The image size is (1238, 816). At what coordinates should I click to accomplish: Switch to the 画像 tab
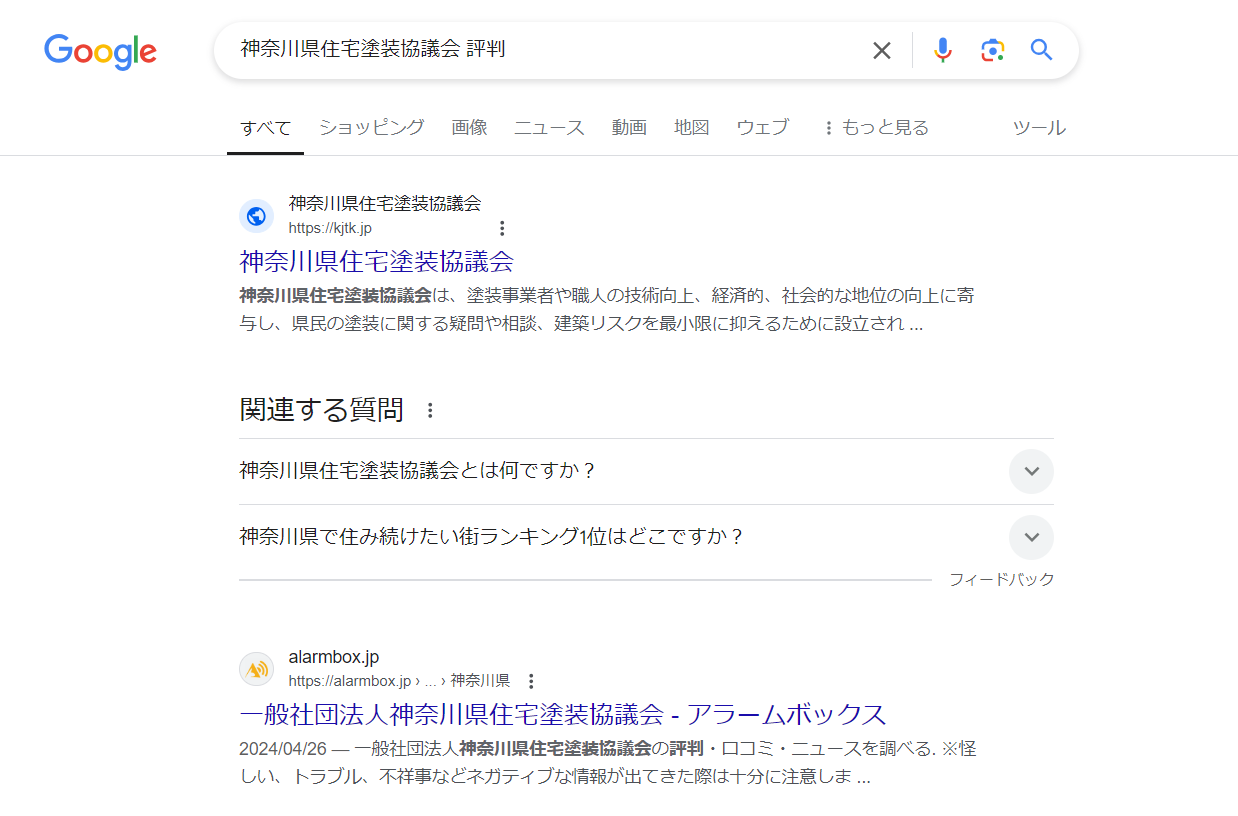pos(469,128)
